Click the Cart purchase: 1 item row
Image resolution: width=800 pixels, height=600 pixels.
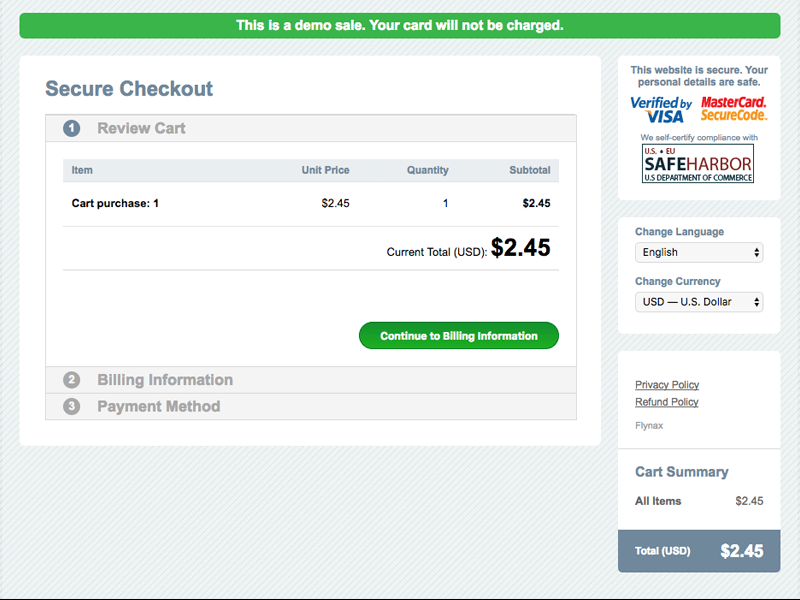311,204
